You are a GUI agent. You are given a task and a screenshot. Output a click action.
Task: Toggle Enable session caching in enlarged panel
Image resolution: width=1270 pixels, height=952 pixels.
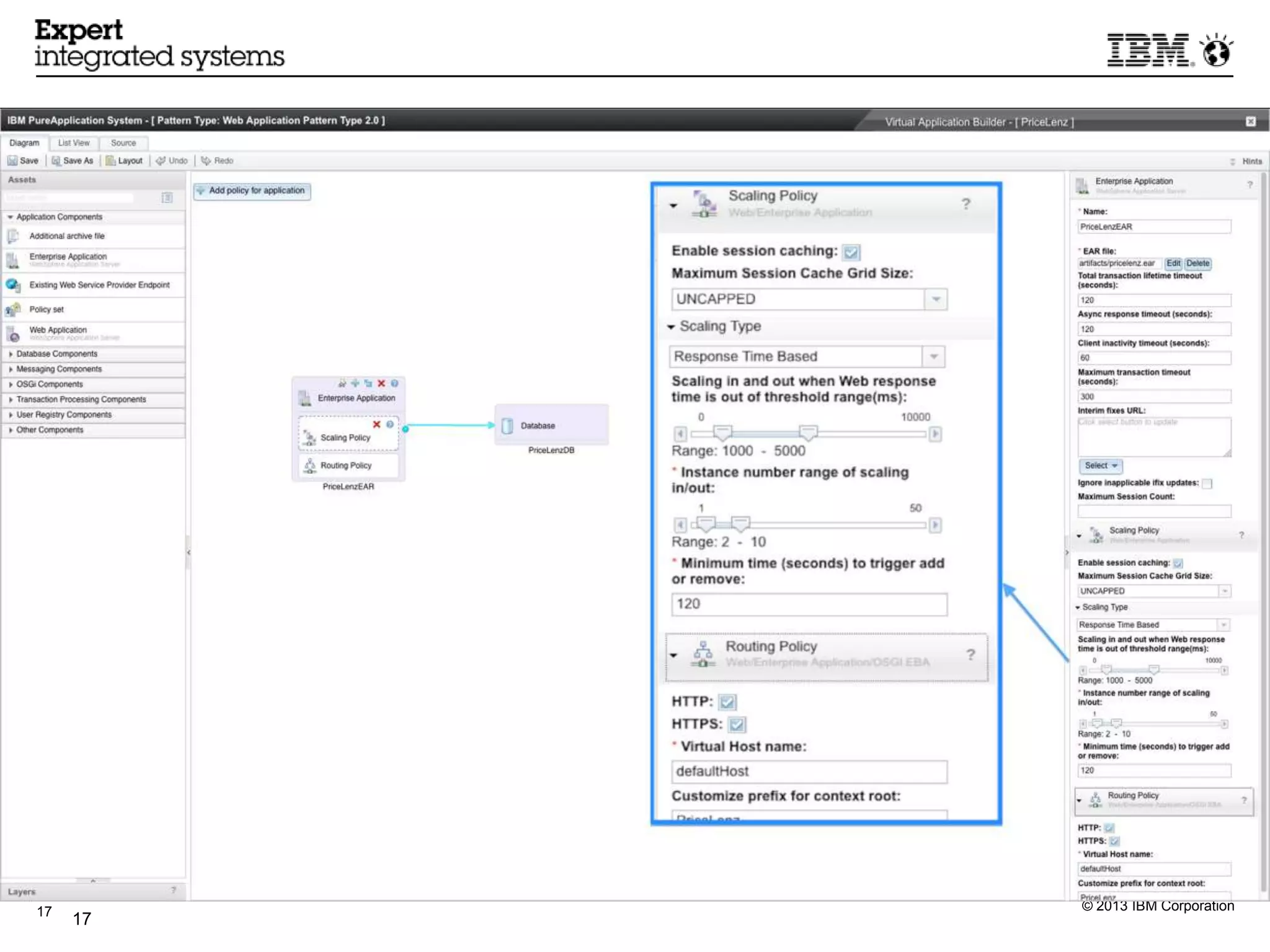pyautogui.click(x=851, y=252)
